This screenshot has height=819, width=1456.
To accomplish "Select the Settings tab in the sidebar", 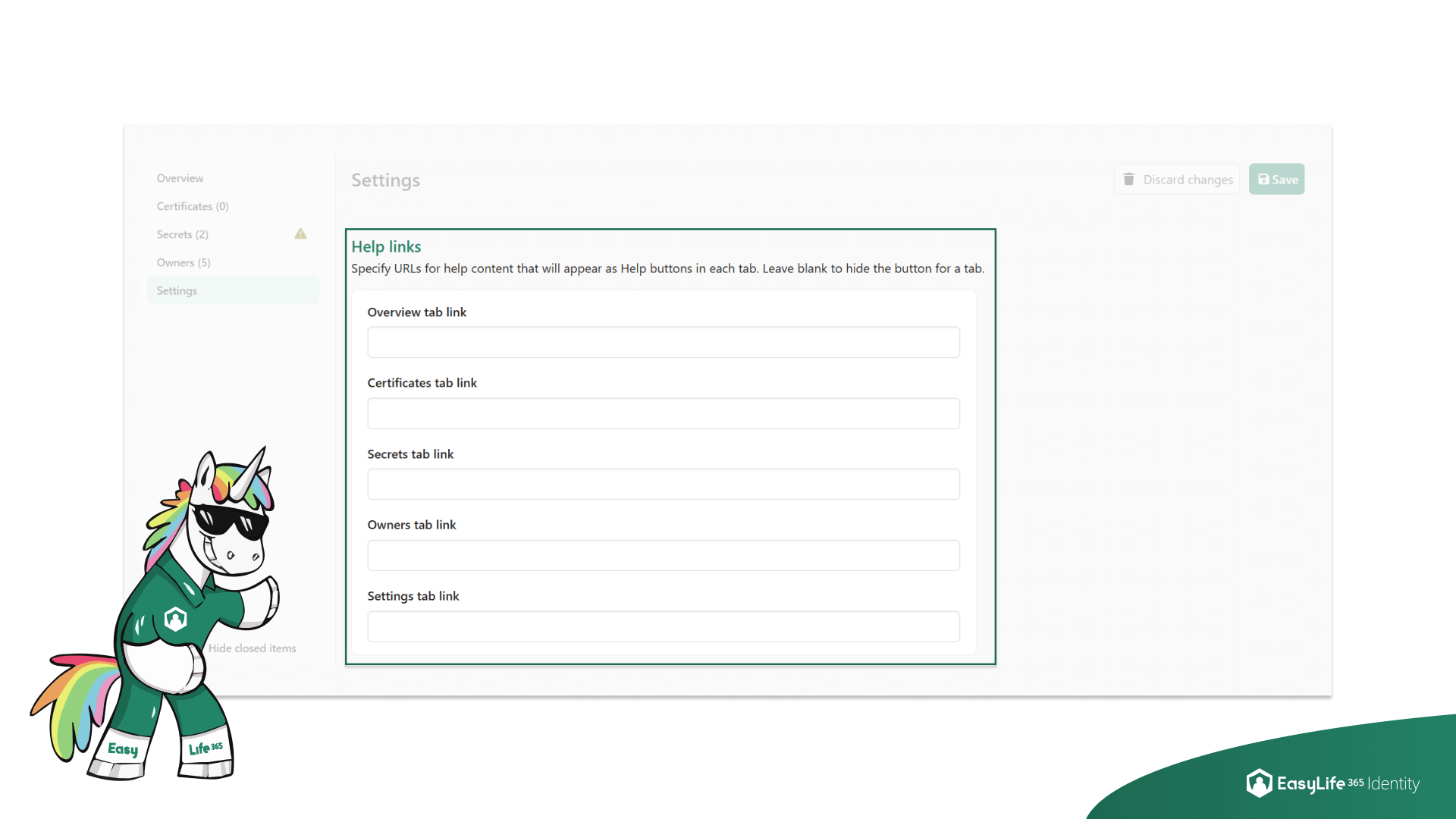I will (176, 290).
